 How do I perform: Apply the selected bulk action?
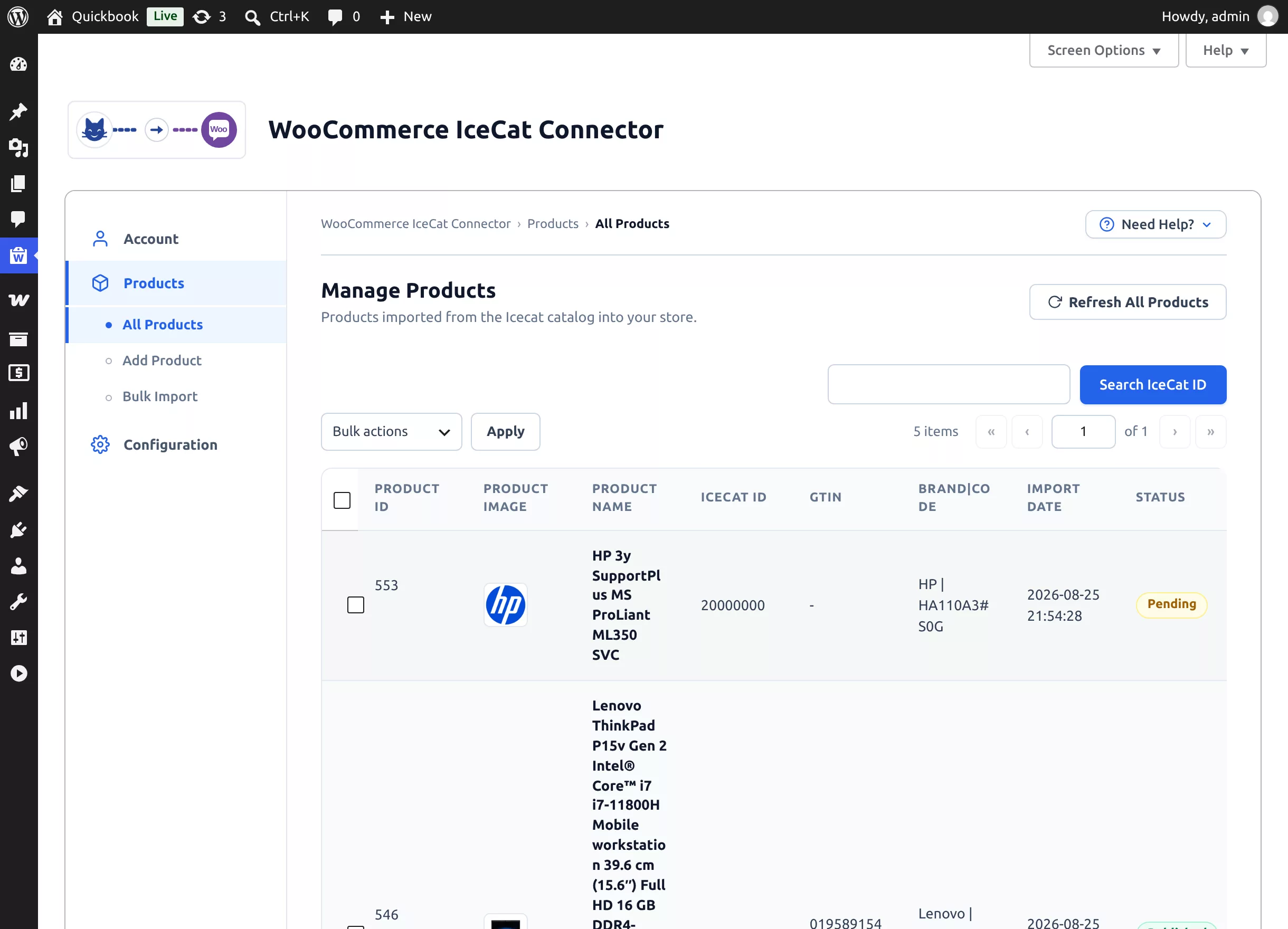[505, 432]
